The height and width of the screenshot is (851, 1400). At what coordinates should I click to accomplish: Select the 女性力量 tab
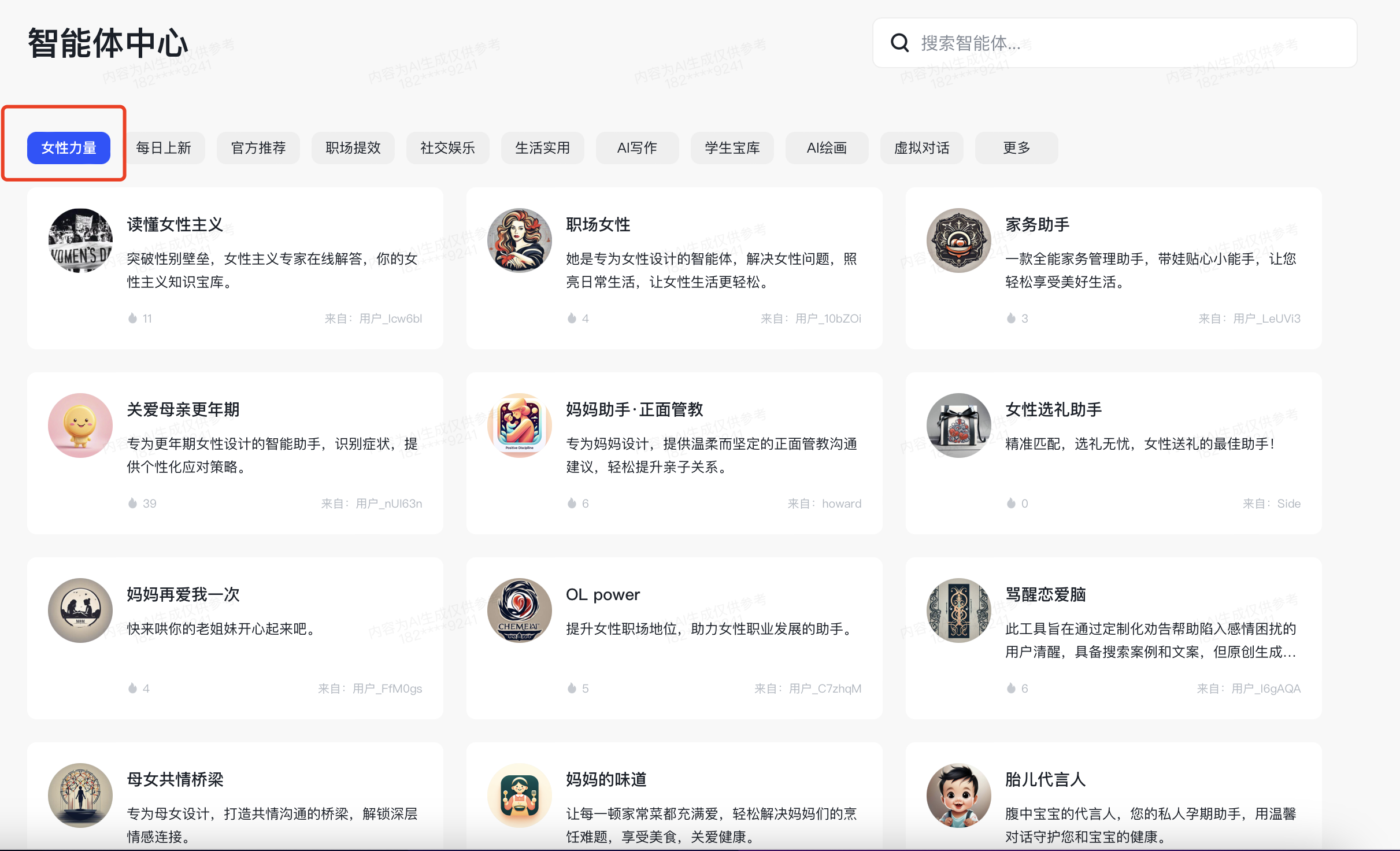tap(69, 148)
